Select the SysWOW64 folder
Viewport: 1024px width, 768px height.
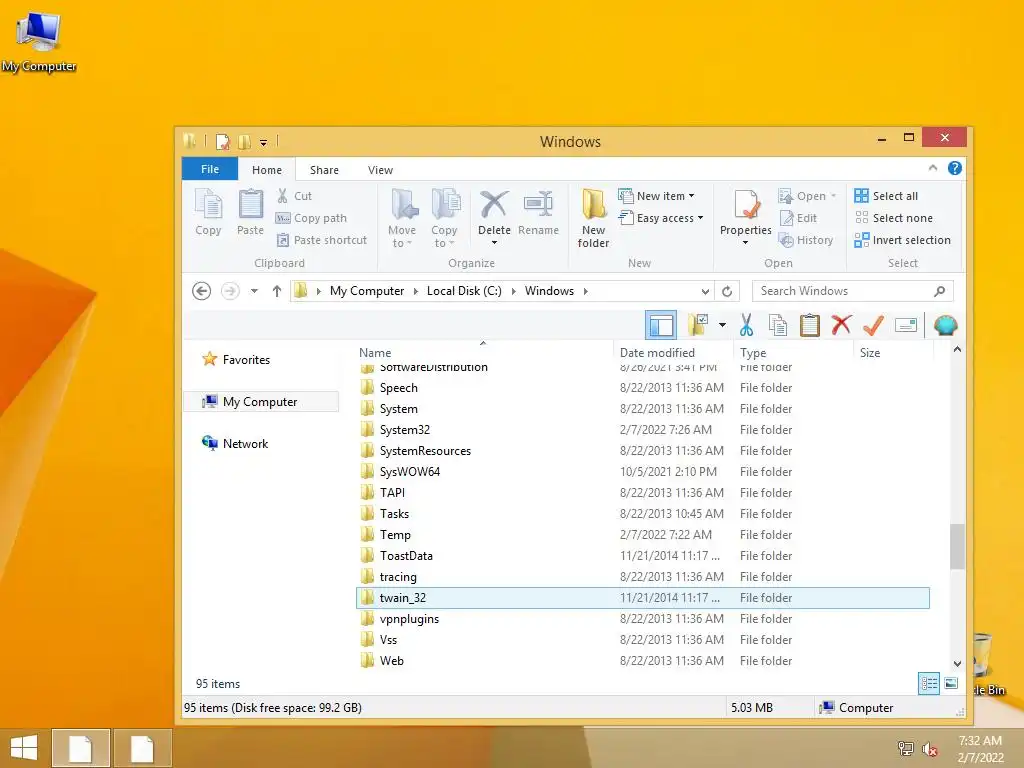pos(643,472)
